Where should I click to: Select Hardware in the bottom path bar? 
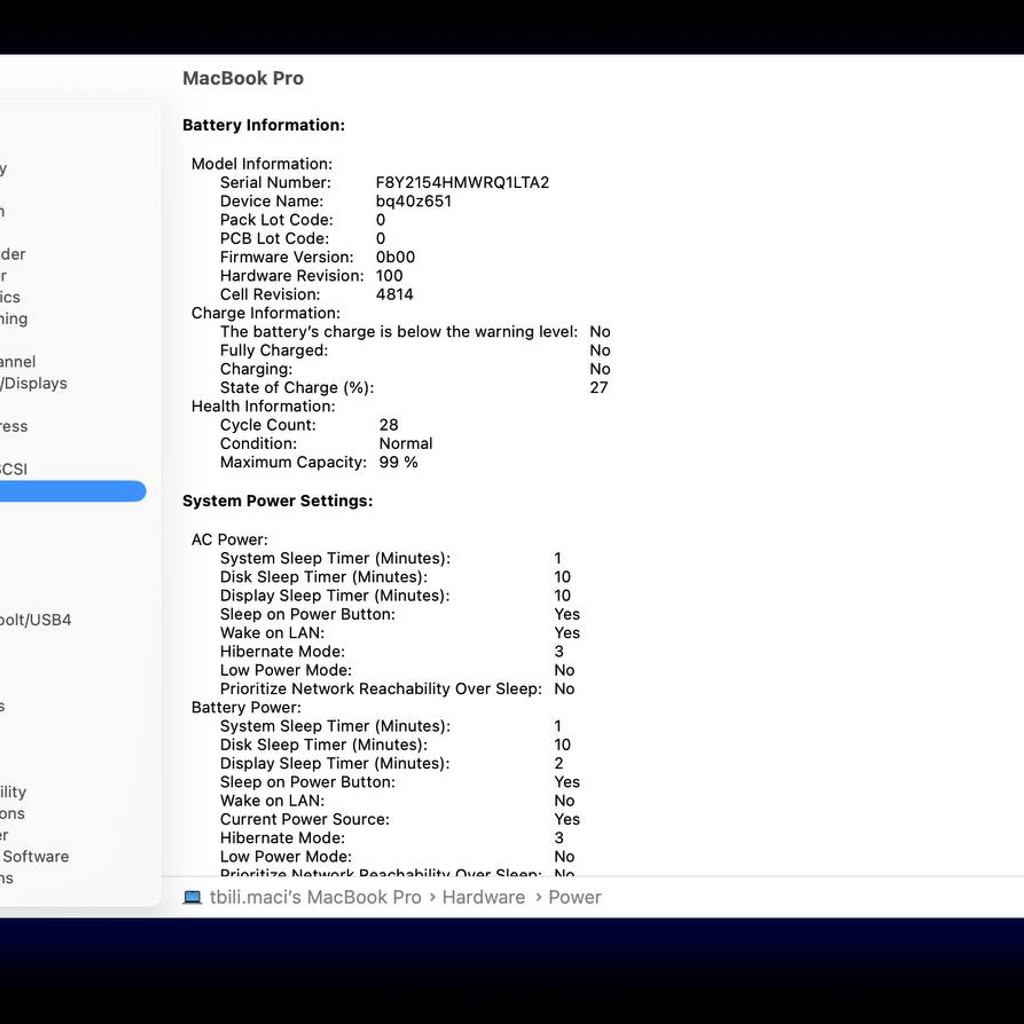coord(483,897)
